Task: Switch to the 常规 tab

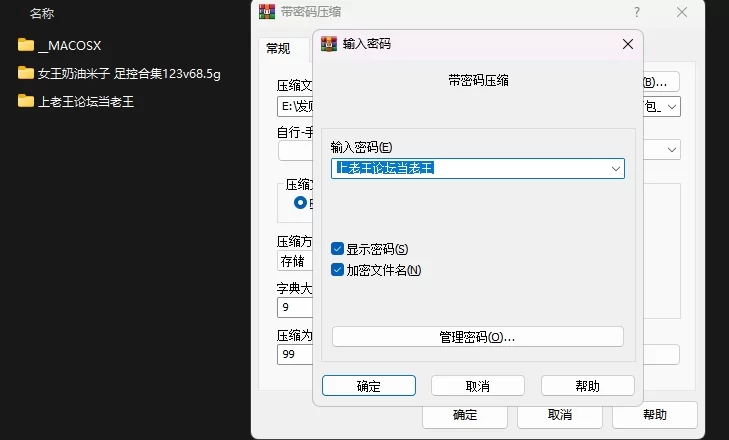Action: click(278, 48)
